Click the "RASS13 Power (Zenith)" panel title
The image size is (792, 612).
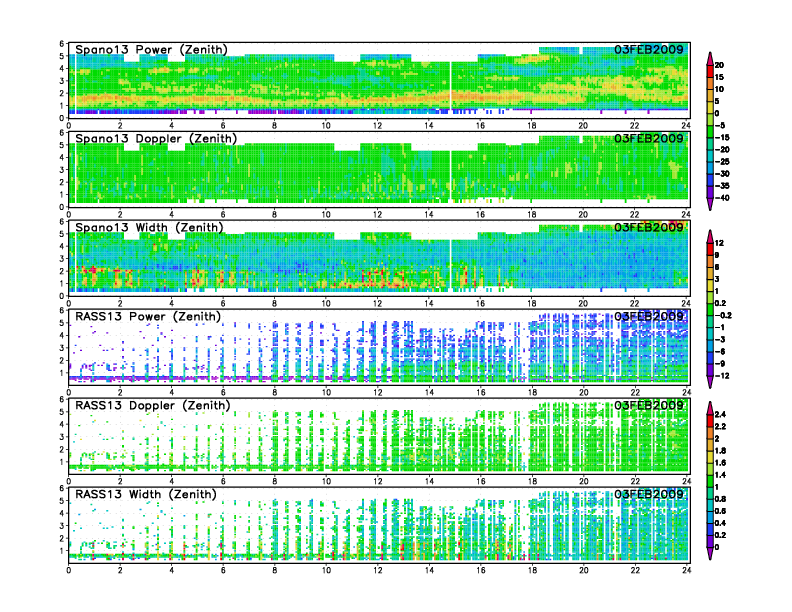[148, 317]
